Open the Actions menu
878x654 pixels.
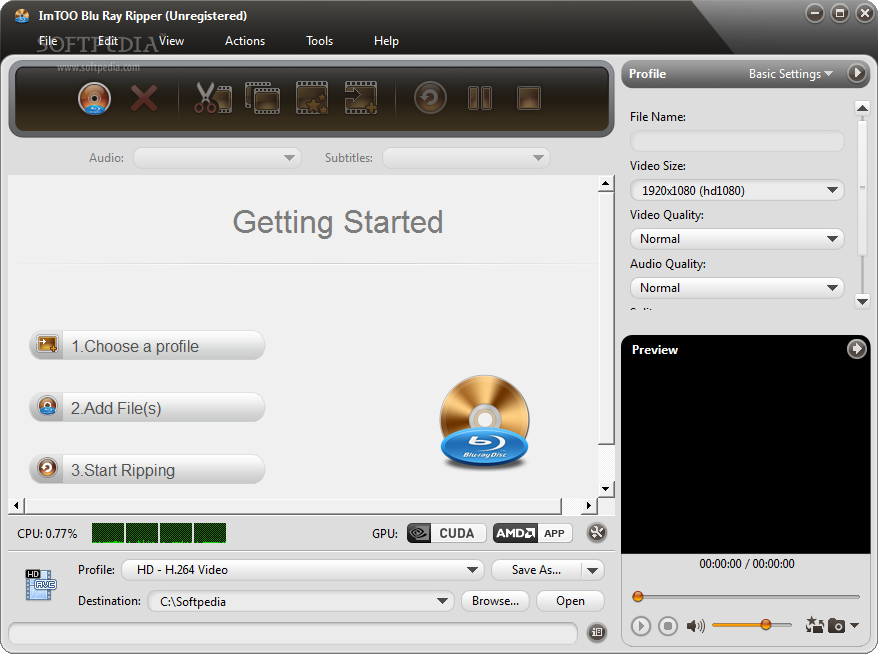tap(245, 41)
